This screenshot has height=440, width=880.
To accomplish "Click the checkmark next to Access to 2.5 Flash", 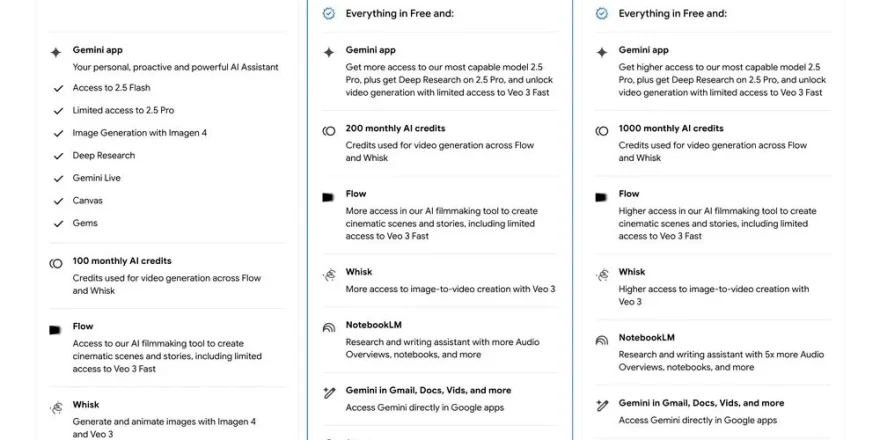I will pos(58,88).
